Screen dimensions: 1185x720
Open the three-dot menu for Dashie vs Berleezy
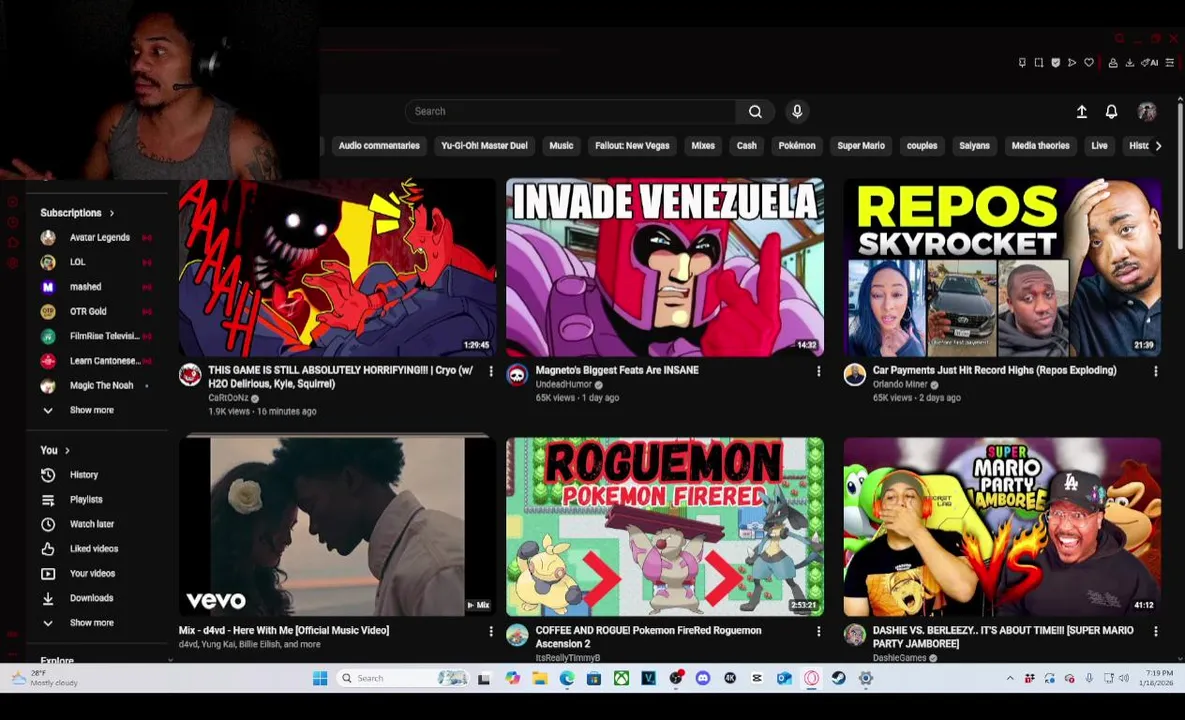click(x=1156, y=631)
